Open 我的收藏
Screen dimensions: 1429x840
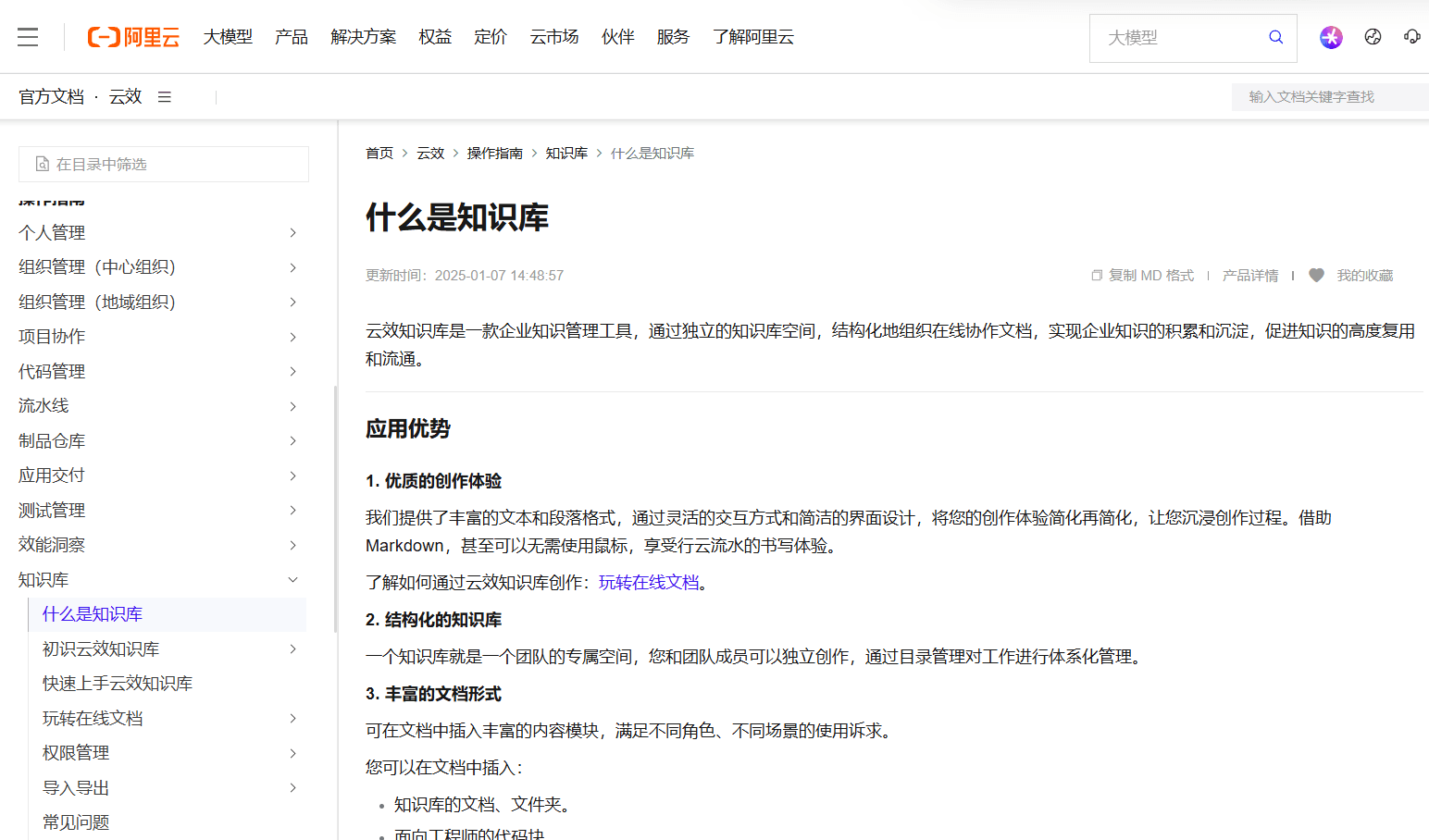tap(1365, 276)
